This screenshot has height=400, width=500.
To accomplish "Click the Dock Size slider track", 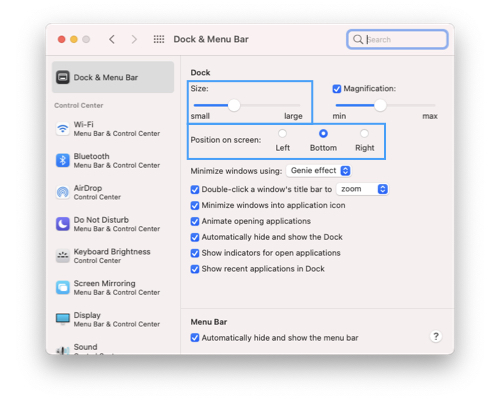I will (x=247, y=105).
